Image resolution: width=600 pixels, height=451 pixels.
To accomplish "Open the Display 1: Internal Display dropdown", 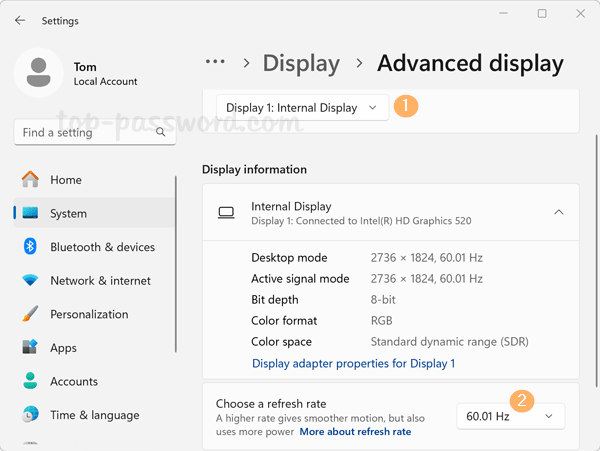I will click(x=302, y=108).
